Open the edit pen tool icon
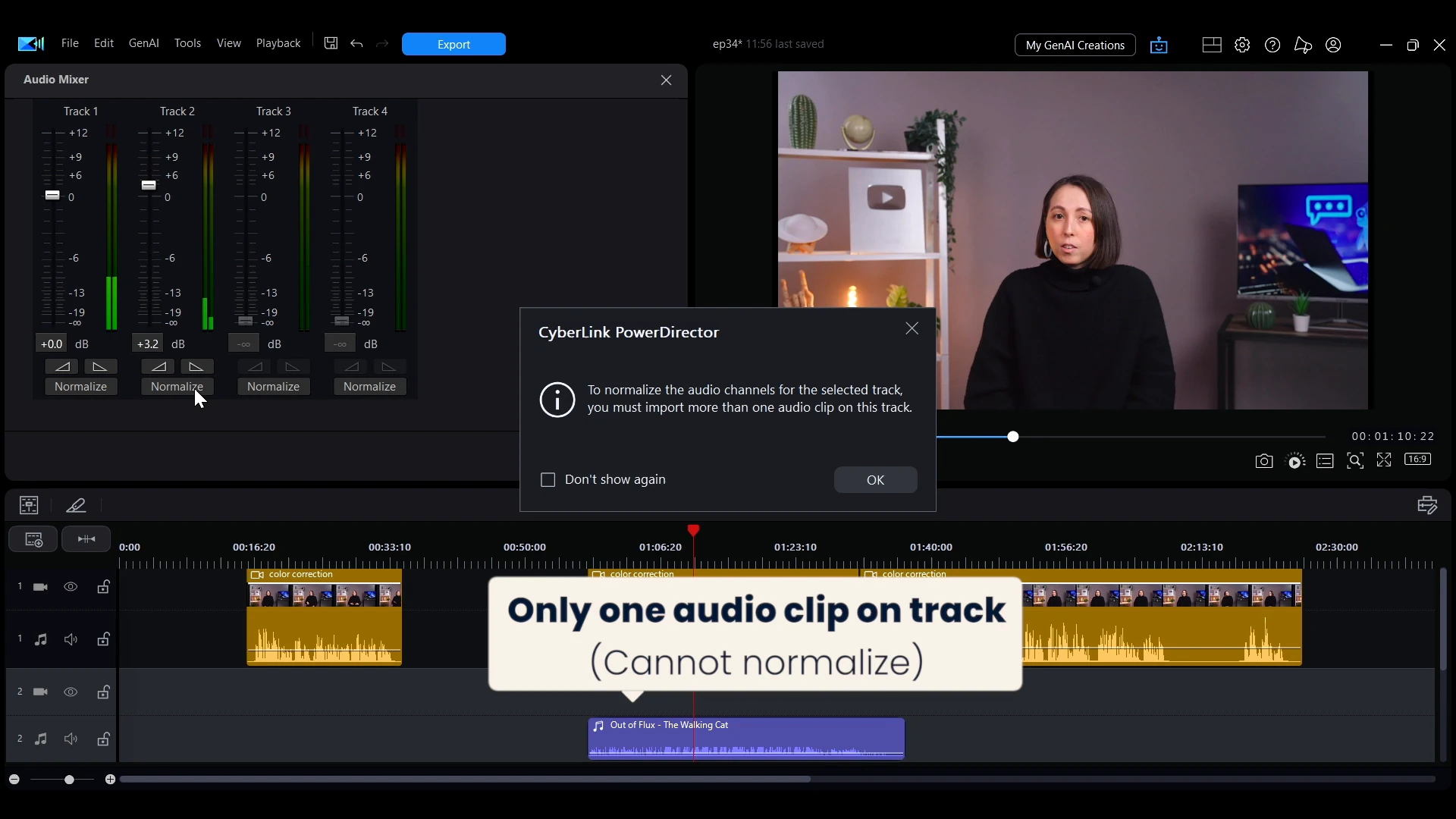This screenshot has width=1456, height=819. [x=76, y=505]
